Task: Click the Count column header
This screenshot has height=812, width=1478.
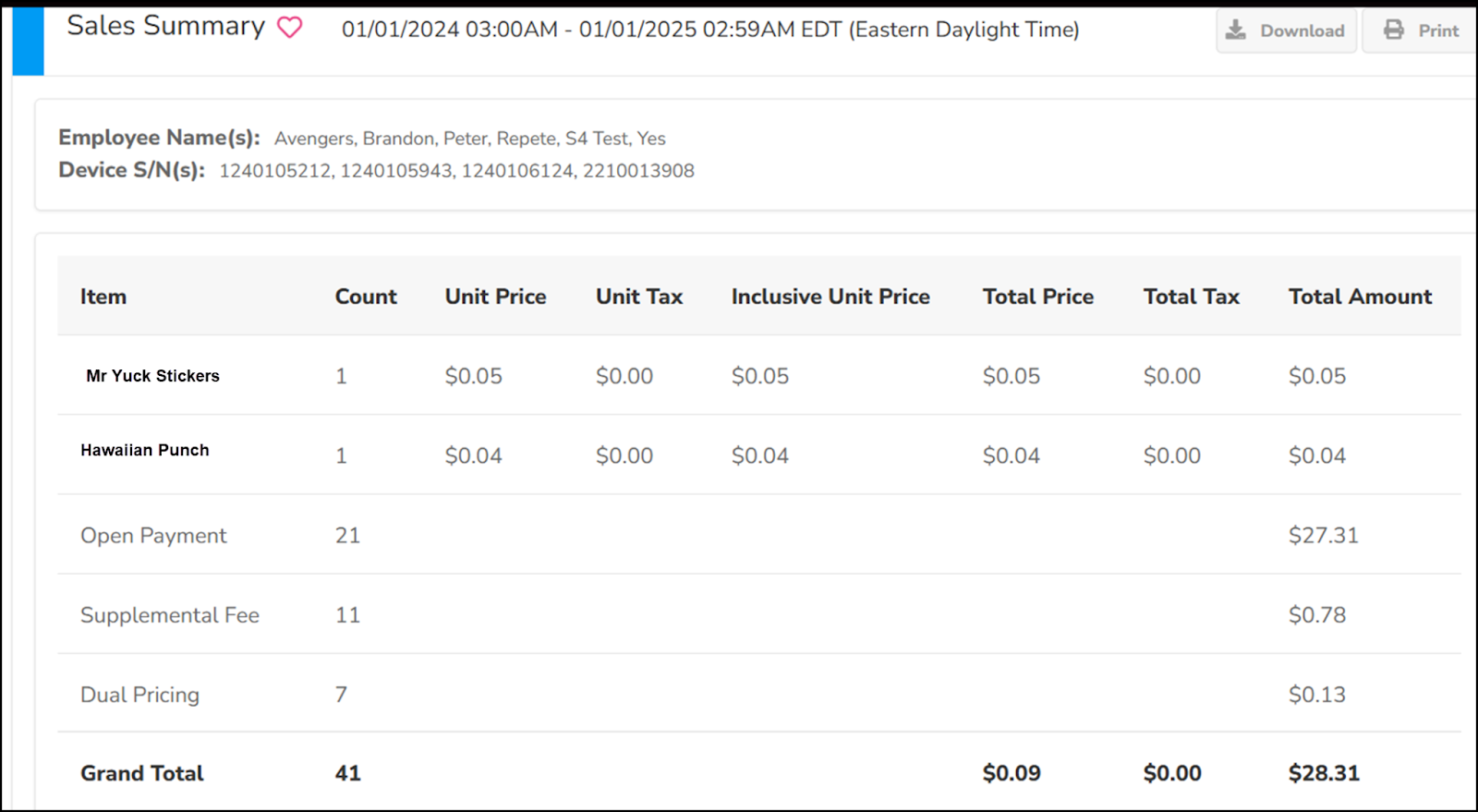Action: [366, 297]
